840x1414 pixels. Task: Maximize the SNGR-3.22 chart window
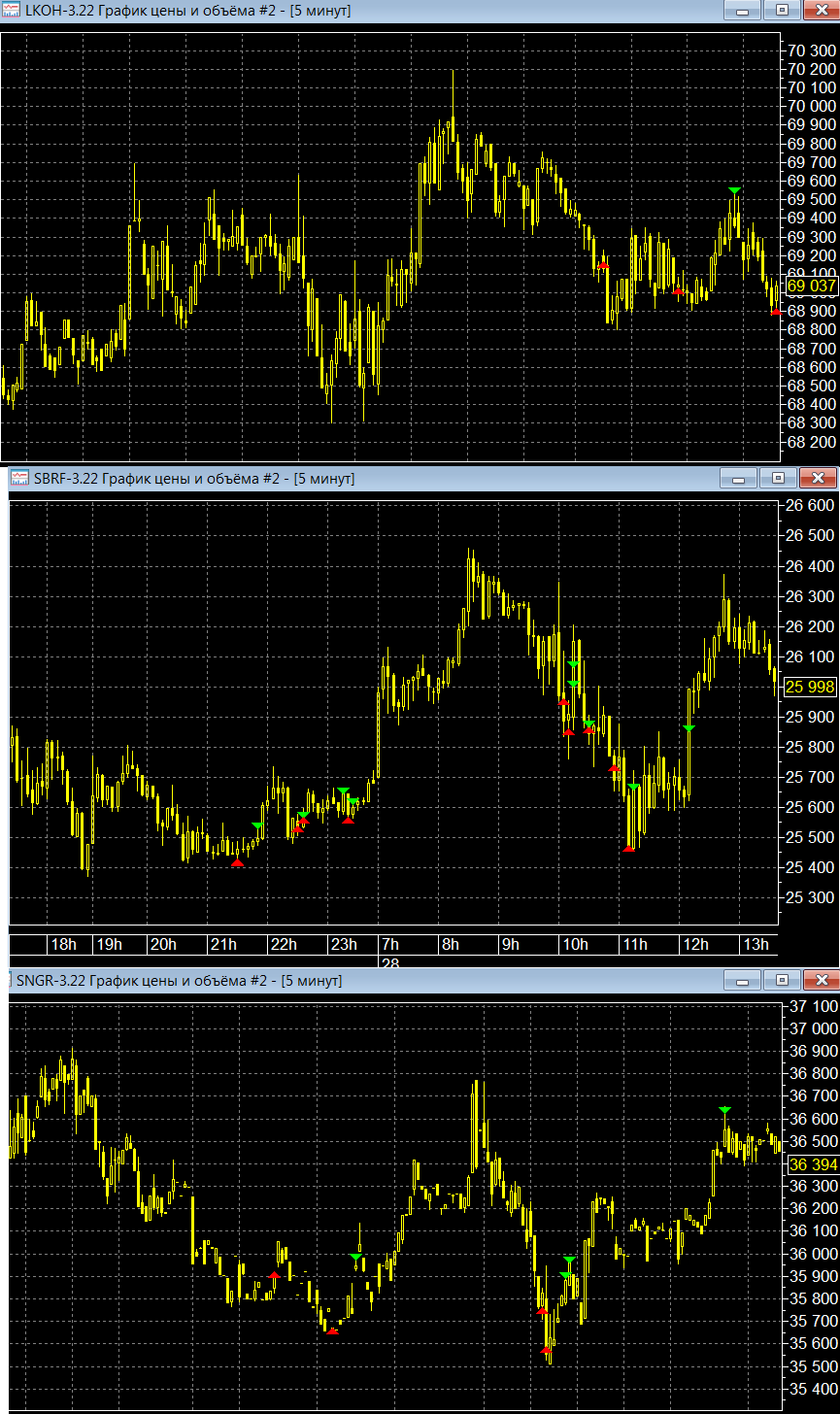tap(783, 979)
